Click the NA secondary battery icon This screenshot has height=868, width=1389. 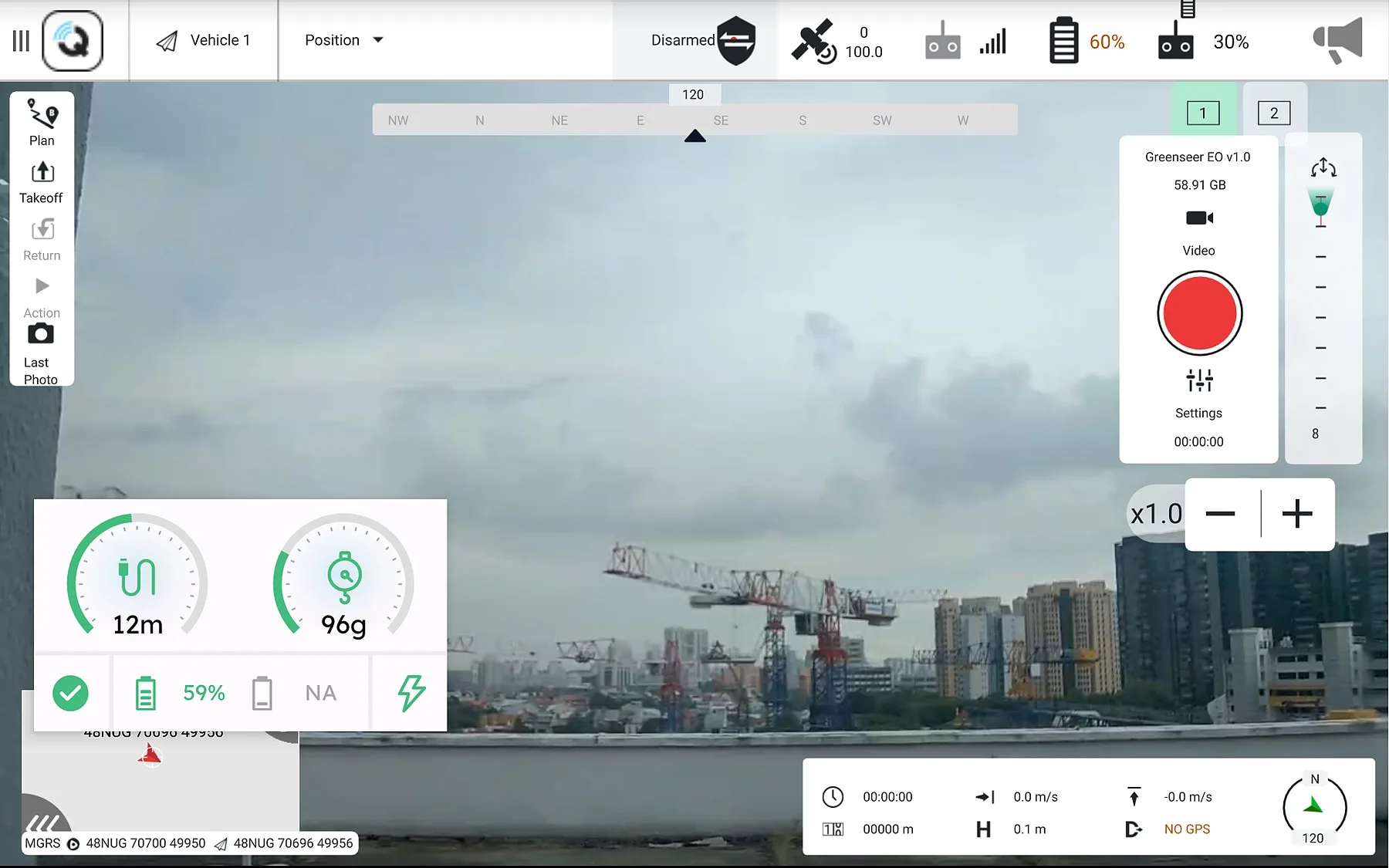(x=262, y=693)
